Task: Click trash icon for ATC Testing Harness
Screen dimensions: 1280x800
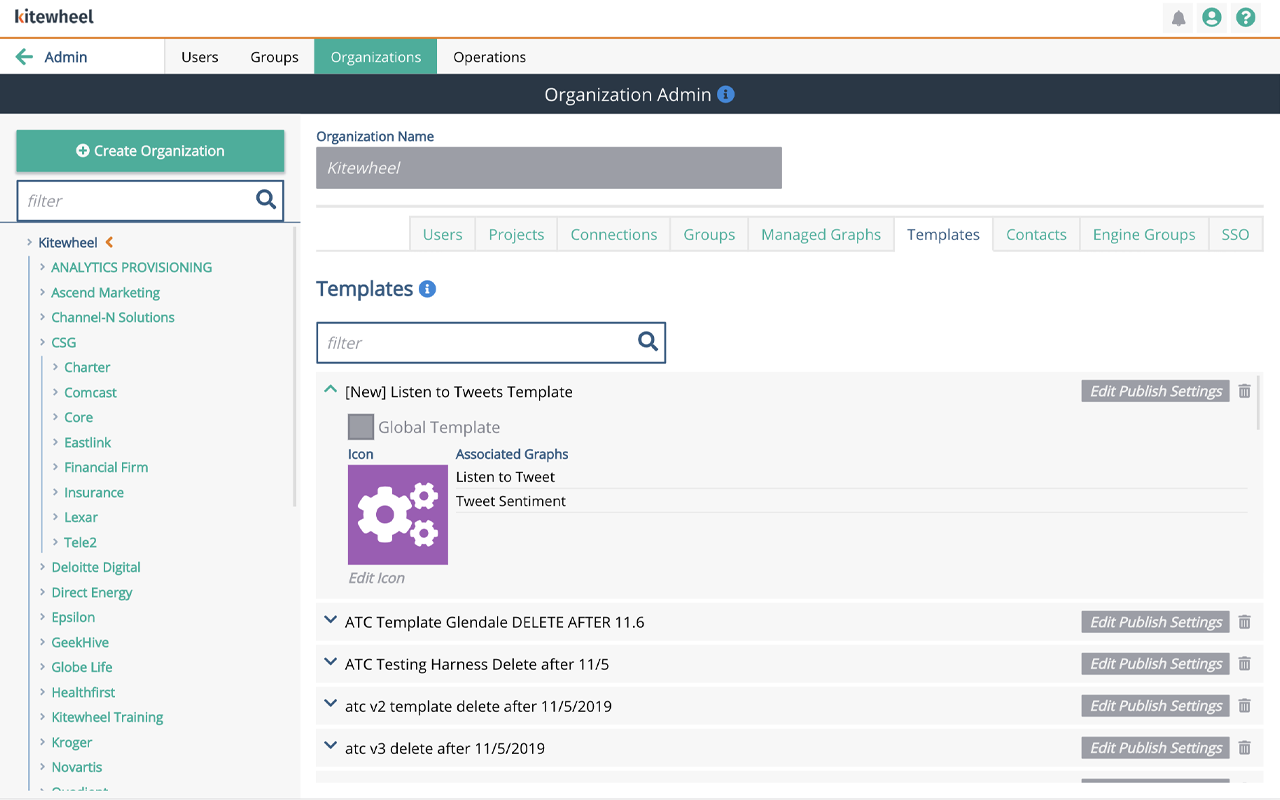Action: click(x=1244, y=664)
